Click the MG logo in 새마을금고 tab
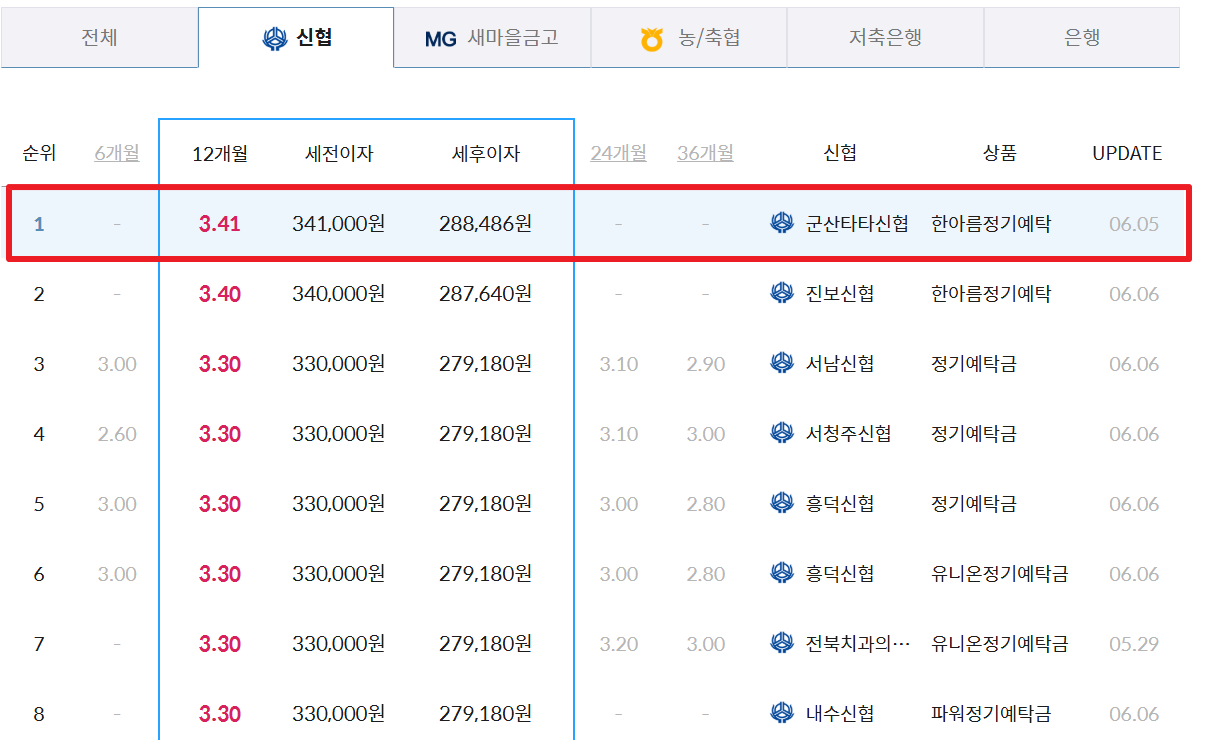Screen dimensions: 1209x740 click(x=440, y=39)
